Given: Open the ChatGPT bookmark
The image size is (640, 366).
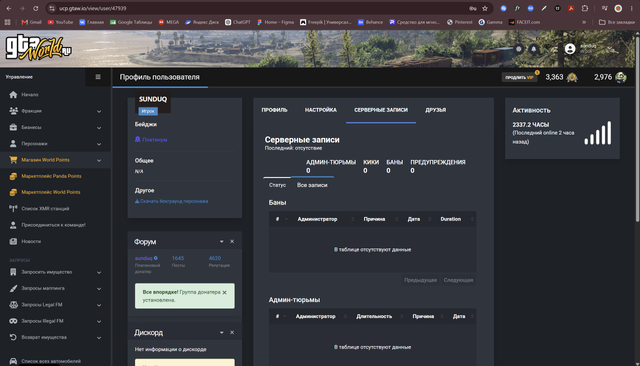Looking at the screenshot, I should point(238,22).
